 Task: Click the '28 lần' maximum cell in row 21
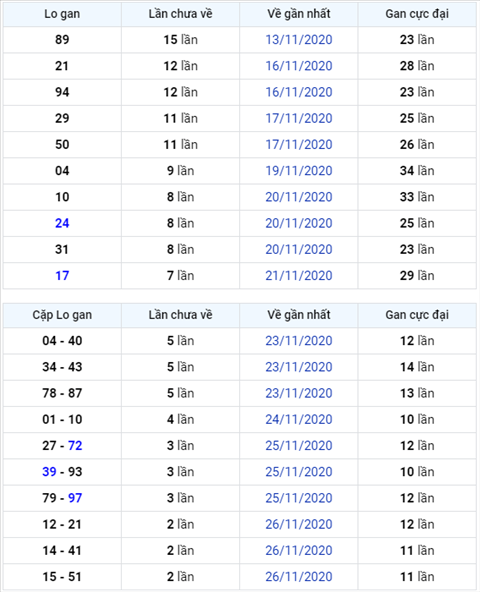(x=417, y=66)
